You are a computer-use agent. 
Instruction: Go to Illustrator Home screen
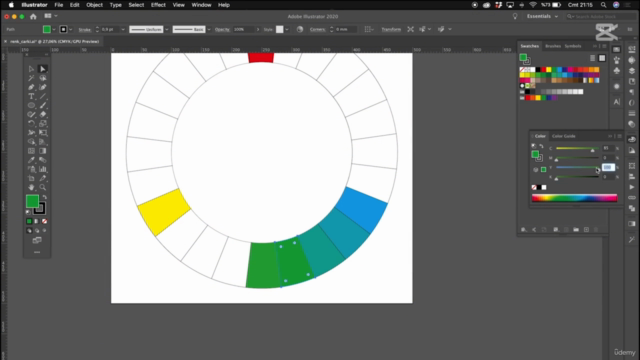click(33, 16)
